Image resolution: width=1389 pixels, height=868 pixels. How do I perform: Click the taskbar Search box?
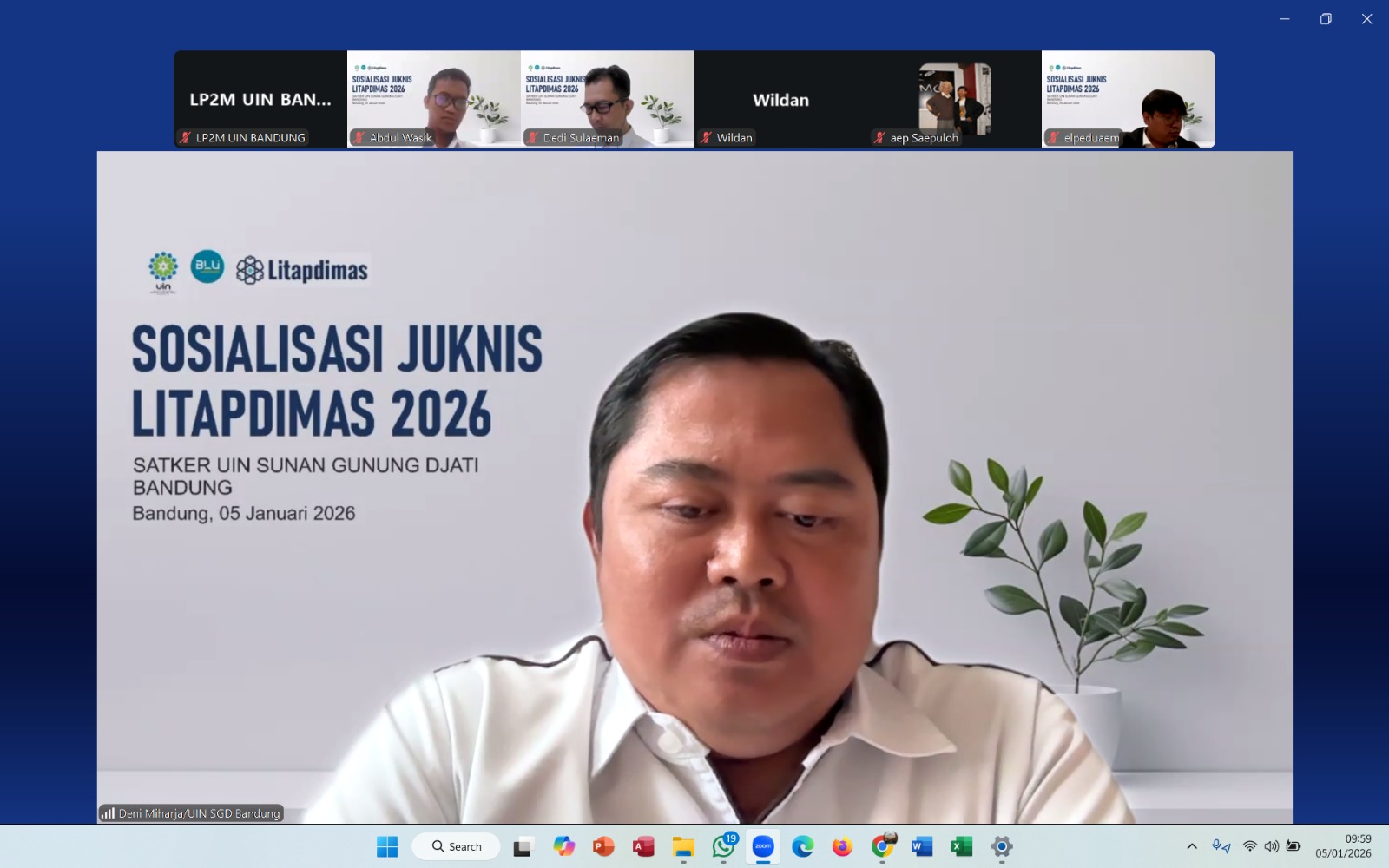click(457, 846)
